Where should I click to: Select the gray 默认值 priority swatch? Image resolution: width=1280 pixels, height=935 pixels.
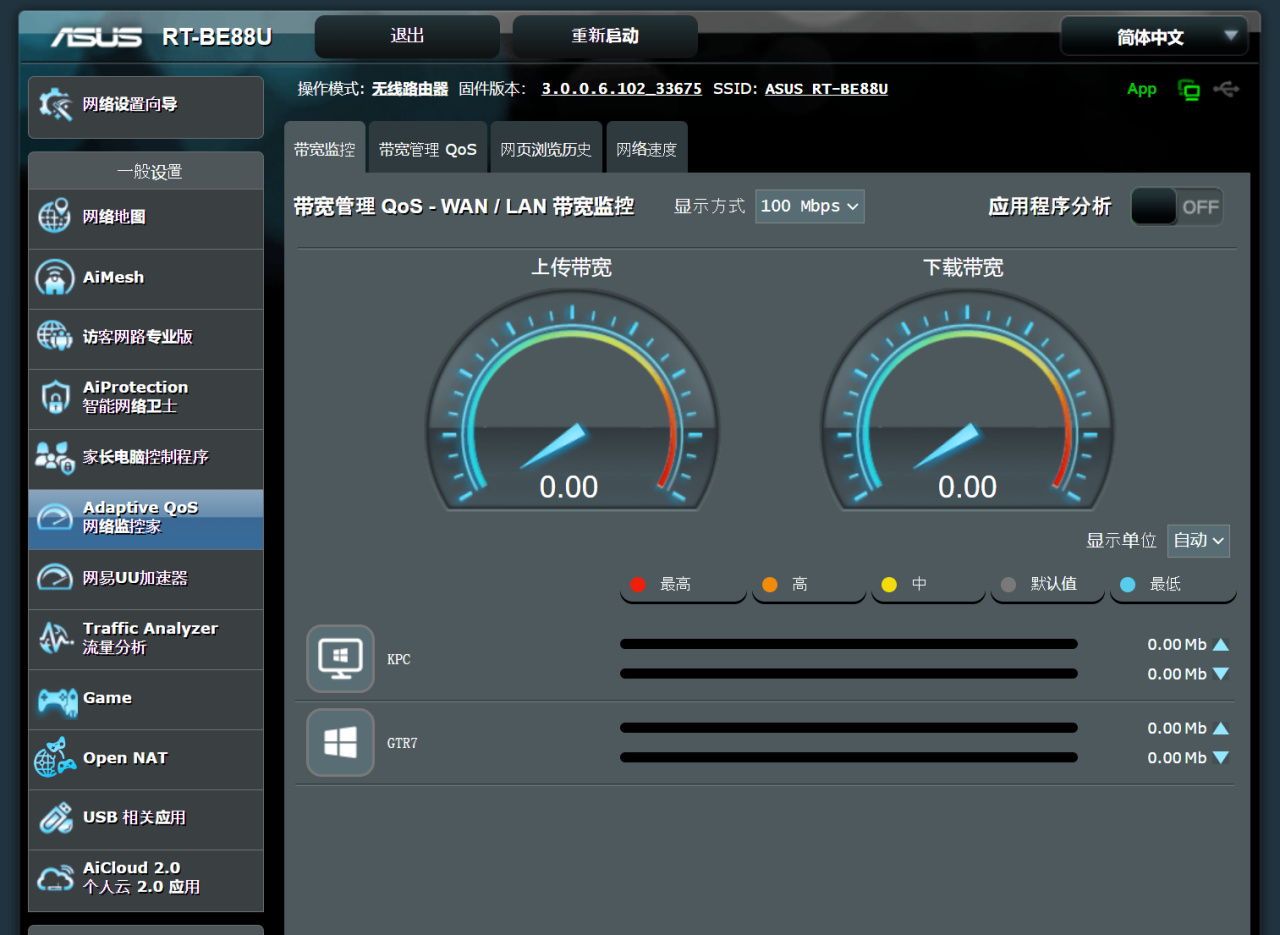(1008, 584)
